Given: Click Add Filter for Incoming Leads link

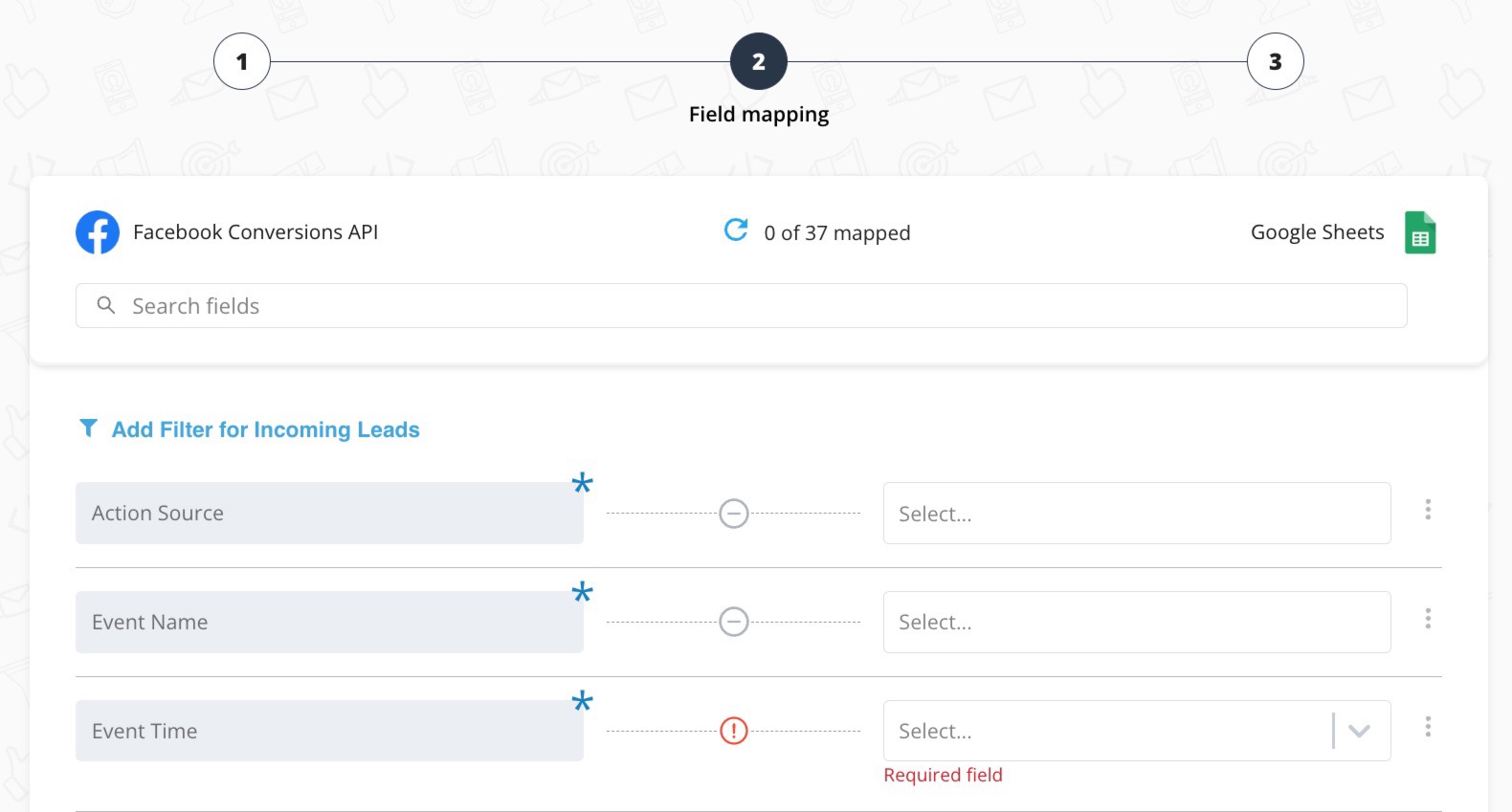Looking at the screenshot, I should tap(266, 429).
